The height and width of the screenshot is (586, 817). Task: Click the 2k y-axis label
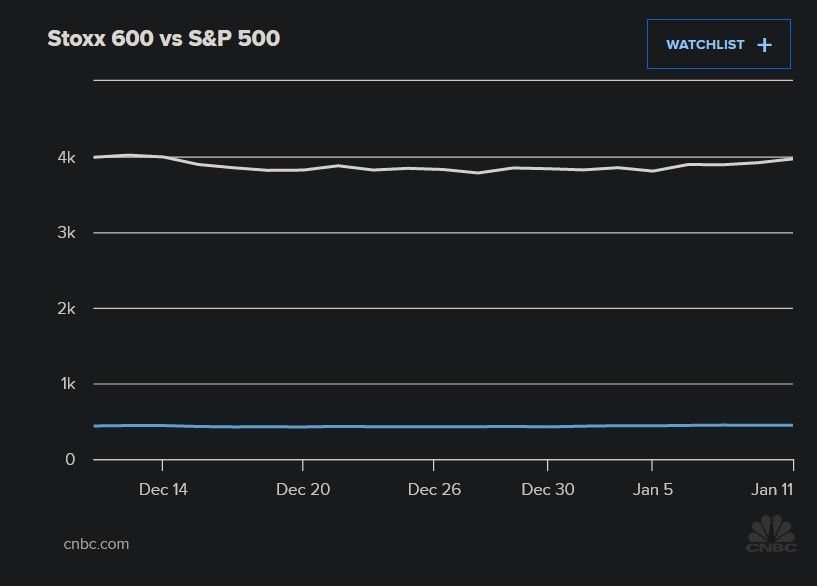tap(67, 308)
